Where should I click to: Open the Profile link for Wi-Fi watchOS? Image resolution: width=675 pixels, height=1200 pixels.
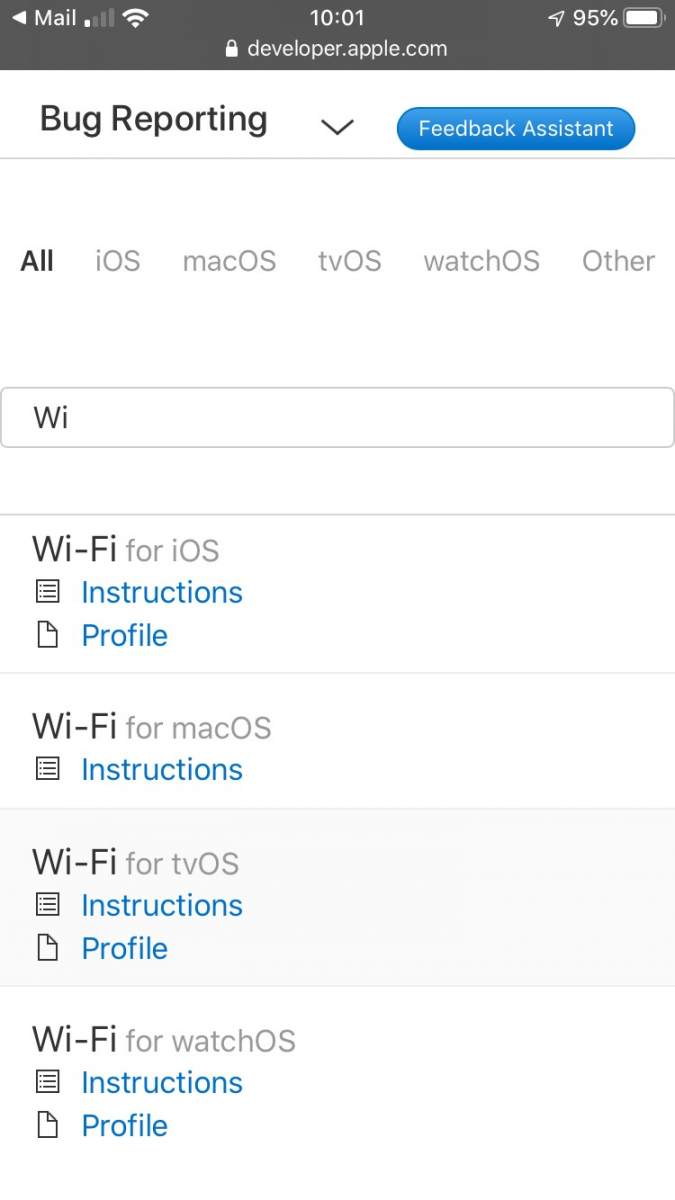coord(125,1125)
